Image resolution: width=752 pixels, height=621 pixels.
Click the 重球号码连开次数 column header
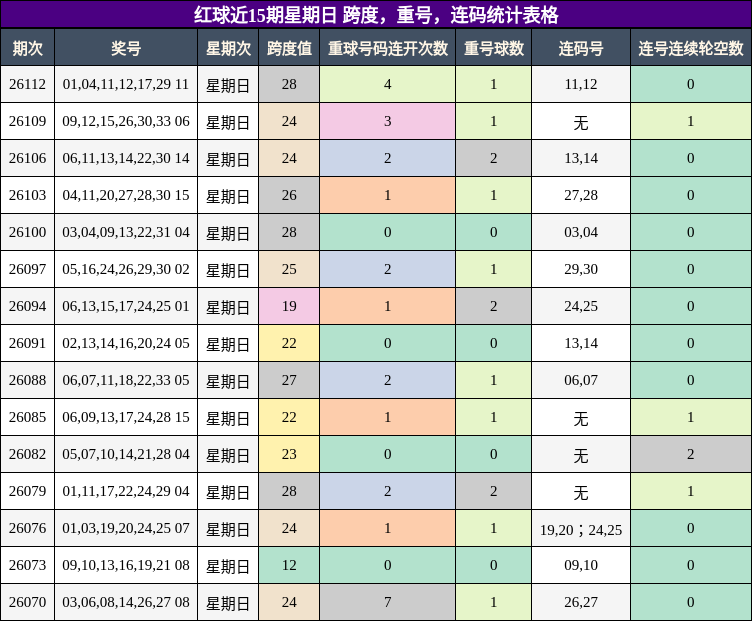point(388,48)
